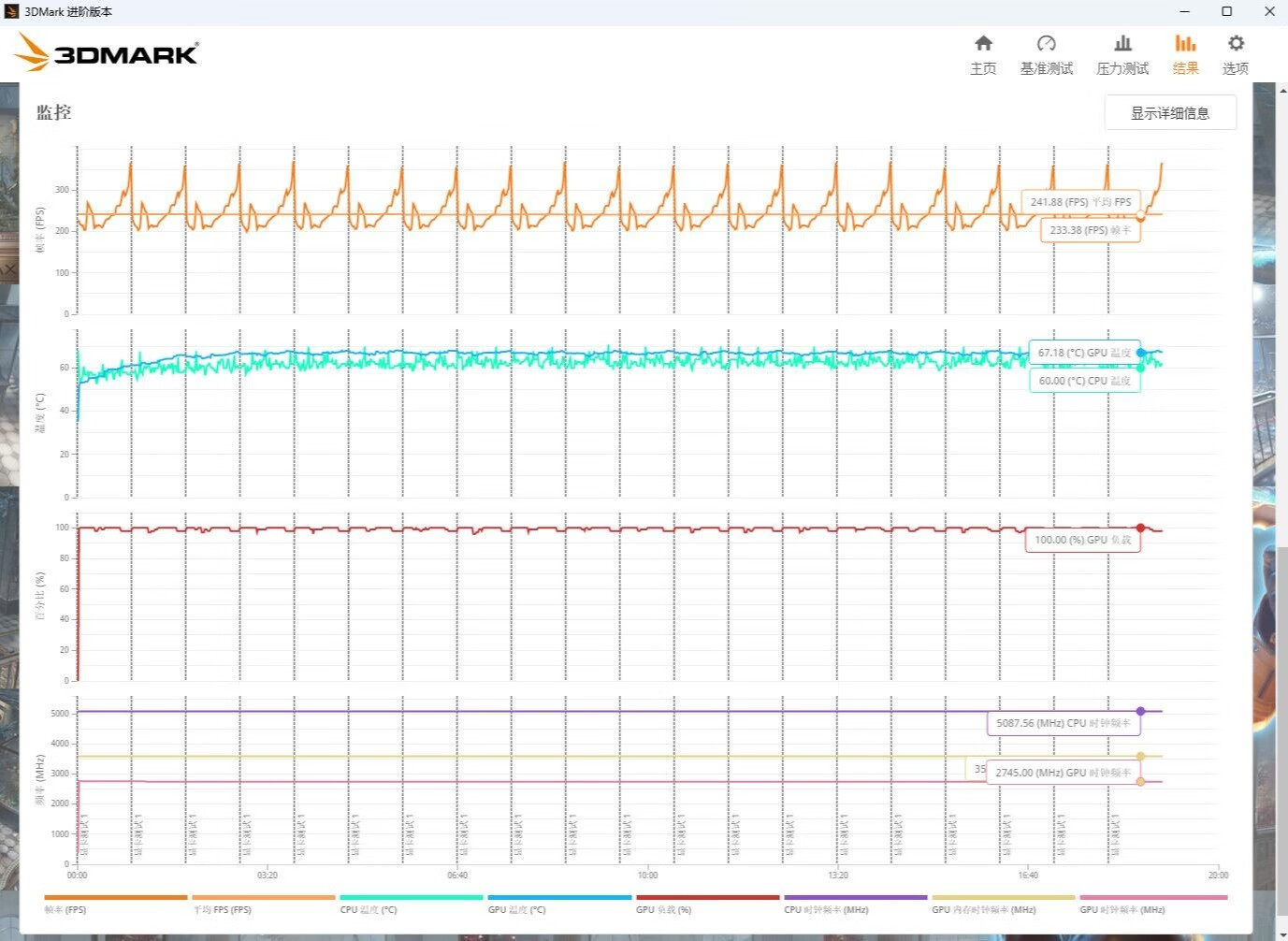Click the blue GPU temperature data point
Image resolution: width=1288 pixels, height=941 pixels.
pyautogui.click(x=1140, y=353)
